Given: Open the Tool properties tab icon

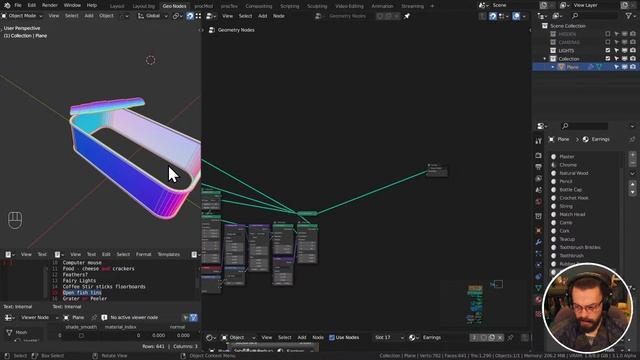Looking at the screenshot, I should coord(538,141).
